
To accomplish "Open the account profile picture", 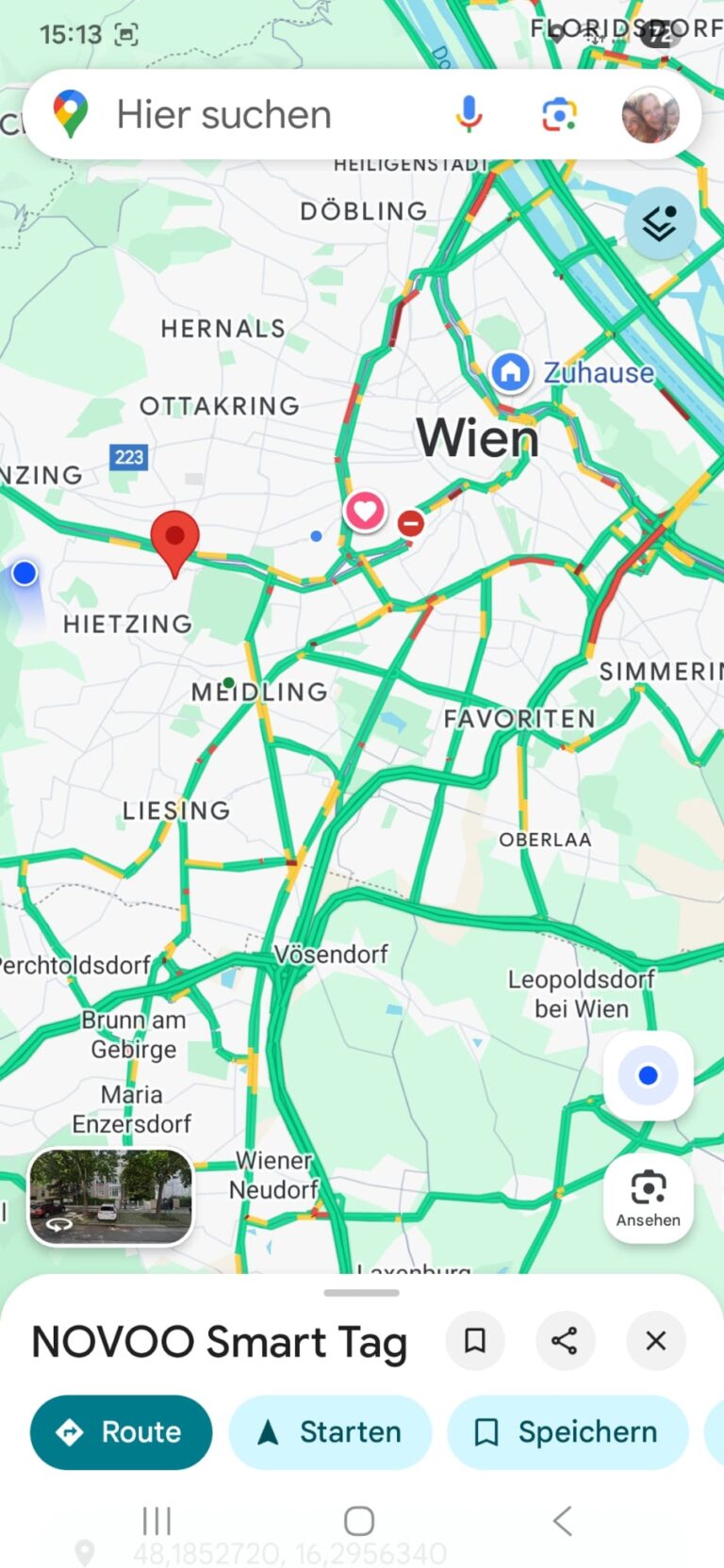I will click(650, 114).
